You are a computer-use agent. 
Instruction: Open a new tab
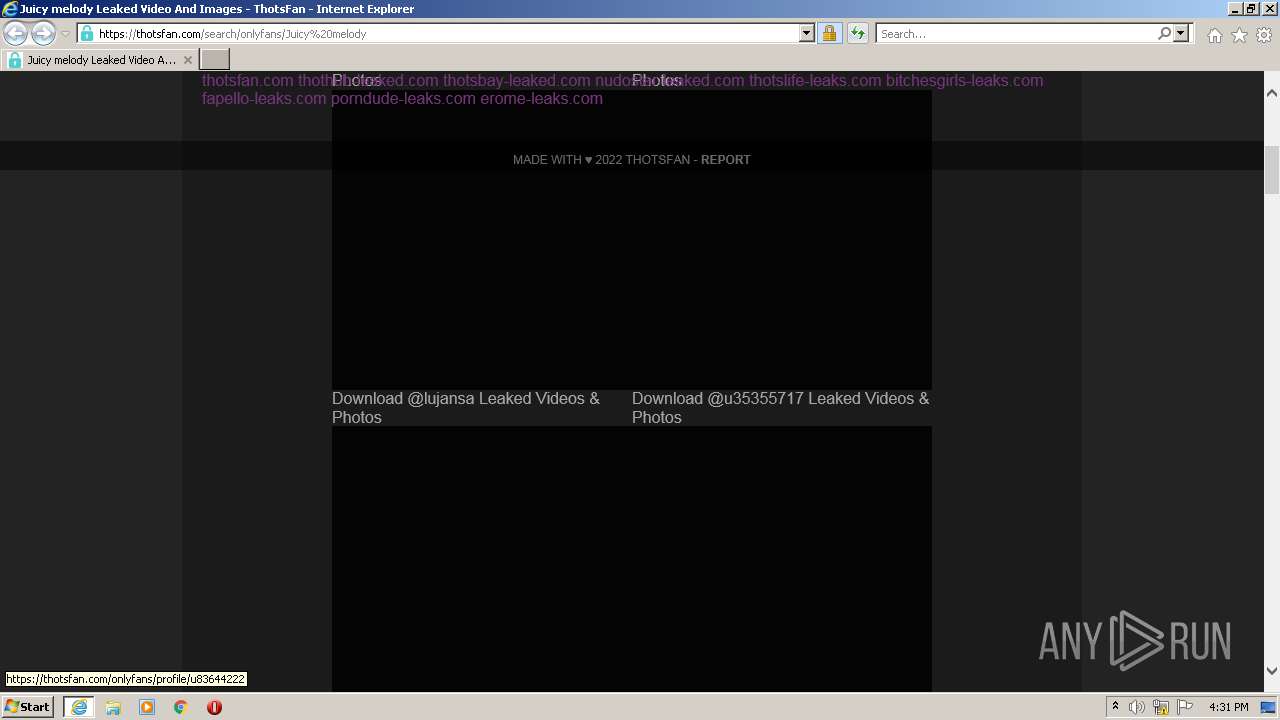(215, 60)
